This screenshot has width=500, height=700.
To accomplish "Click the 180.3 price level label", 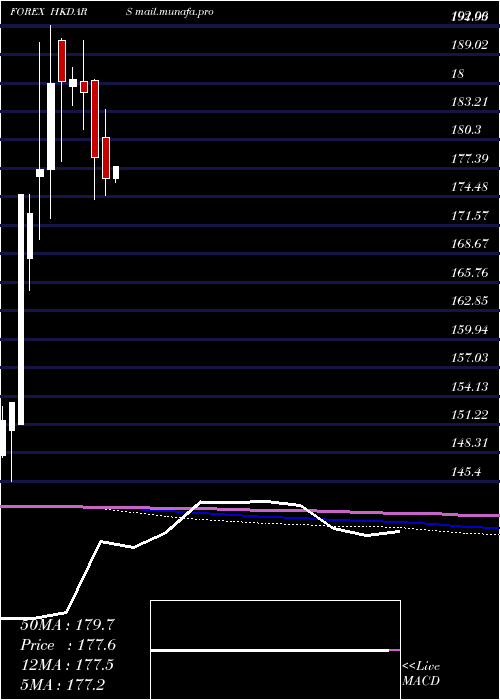I will pyautogui.click(x=466, y=130).
